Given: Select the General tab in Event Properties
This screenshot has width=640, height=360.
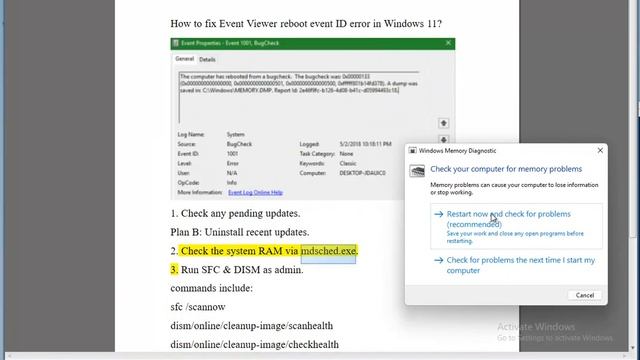Looking at the screenshot, I should [184, 59].
